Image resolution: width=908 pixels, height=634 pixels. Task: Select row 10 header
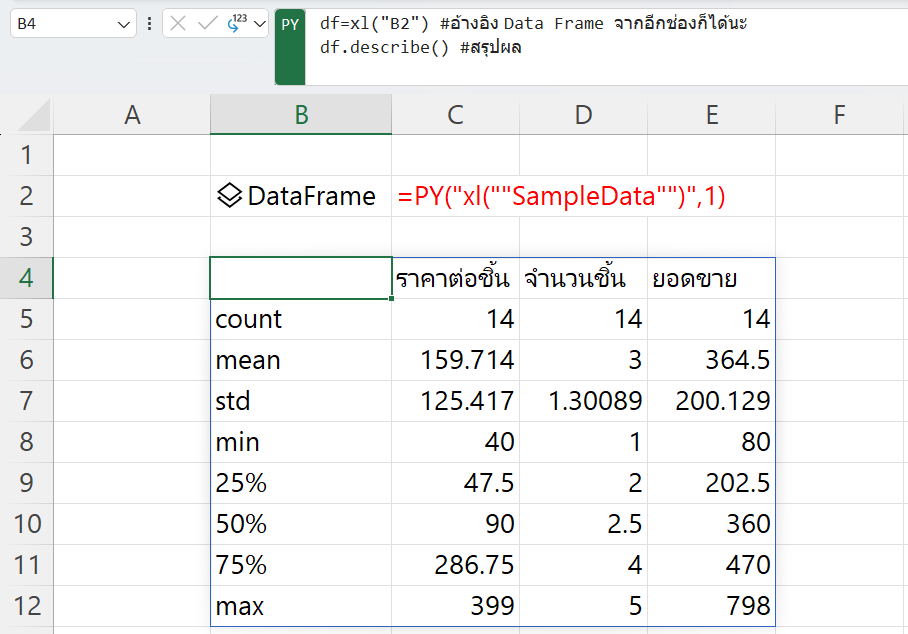[27, 524]
